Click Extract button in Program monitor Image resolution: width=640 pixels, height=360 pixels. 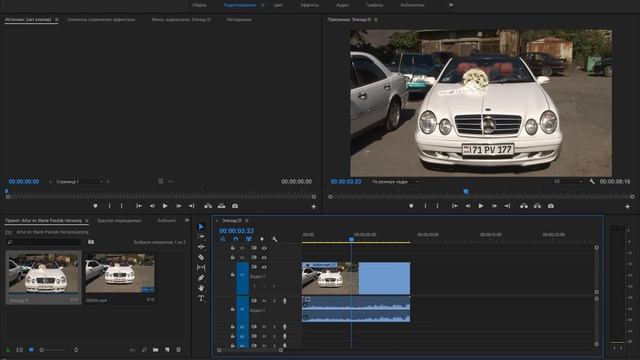[x=537, y=206]
